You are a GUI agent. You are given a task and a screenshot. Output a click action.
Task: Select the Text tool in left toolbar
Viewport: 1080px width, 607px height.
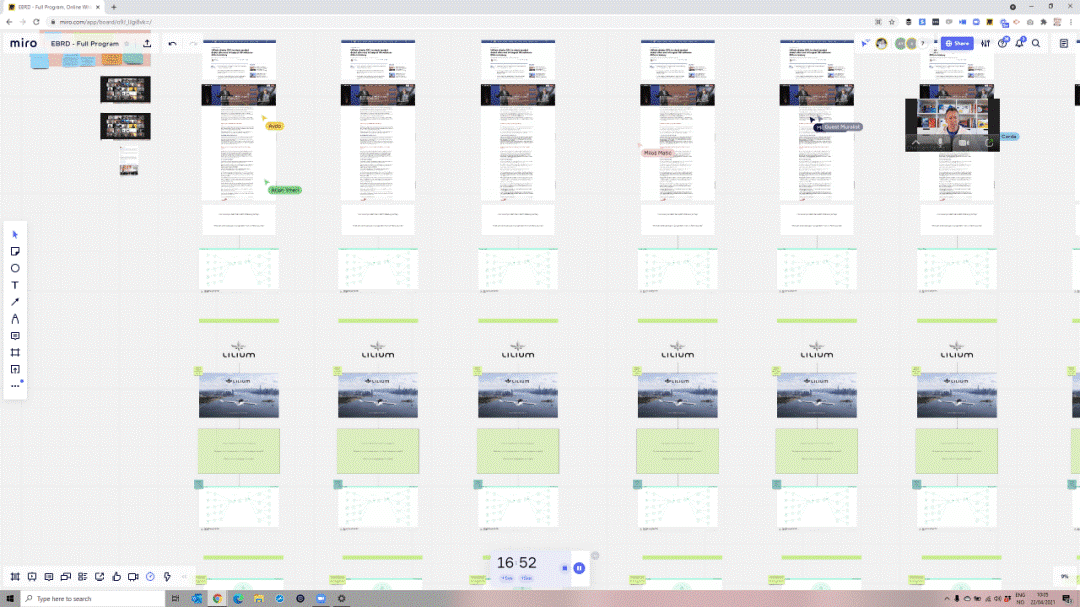(x=15, y=285)
